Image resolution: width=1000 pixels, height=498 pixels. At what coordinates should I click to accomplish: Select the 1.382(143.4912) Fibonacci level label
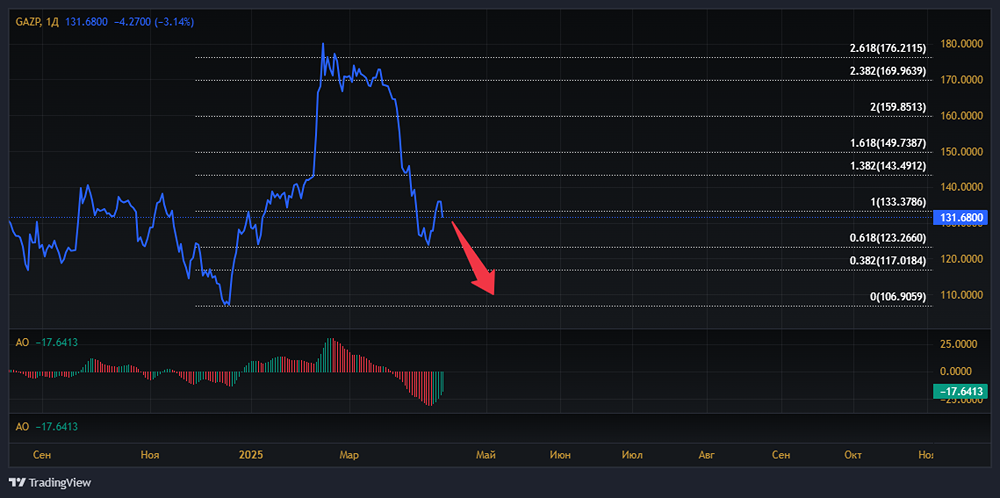(888, 166)
